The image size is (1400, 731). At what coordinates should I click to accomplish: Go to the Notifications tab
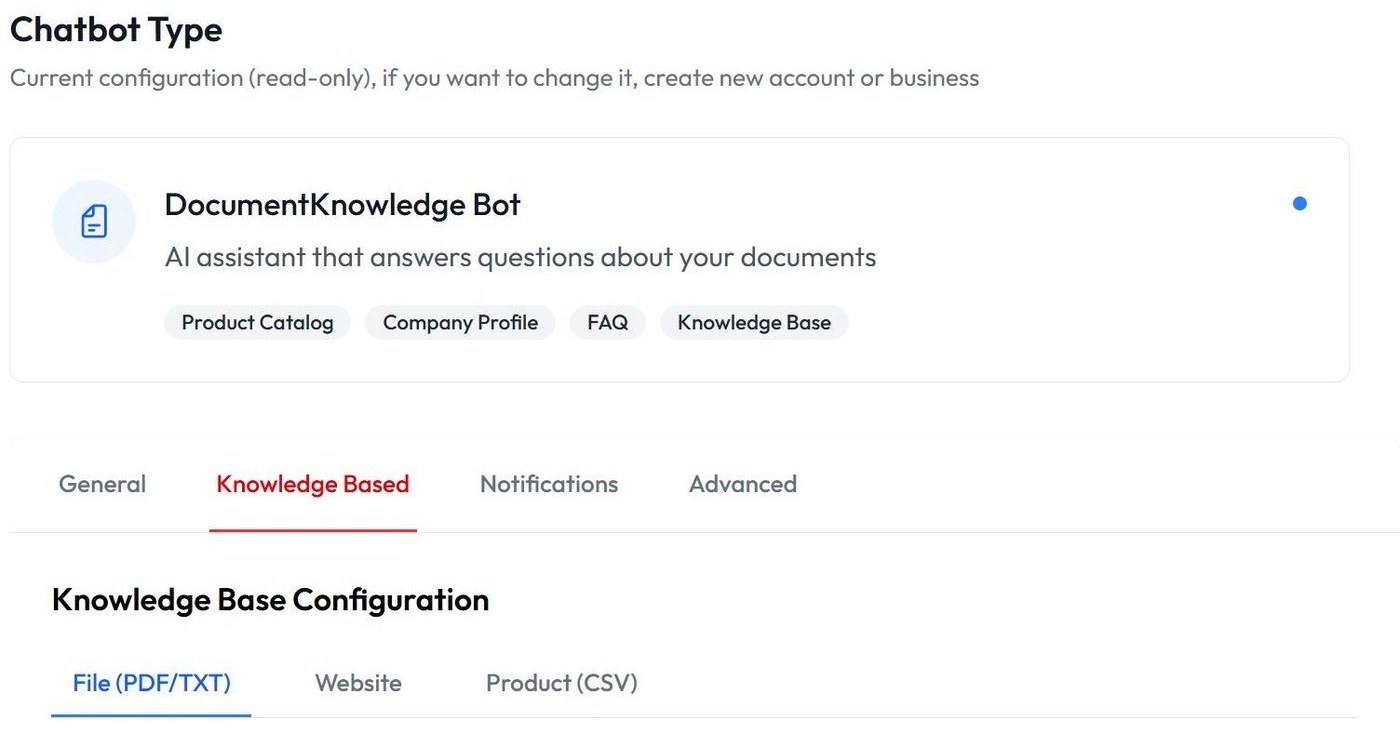click(x=549, y=484)
